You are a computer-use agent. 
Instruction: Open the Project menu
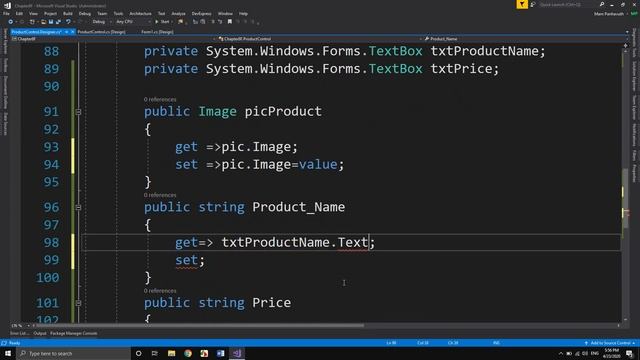click(x=50, y=13)
